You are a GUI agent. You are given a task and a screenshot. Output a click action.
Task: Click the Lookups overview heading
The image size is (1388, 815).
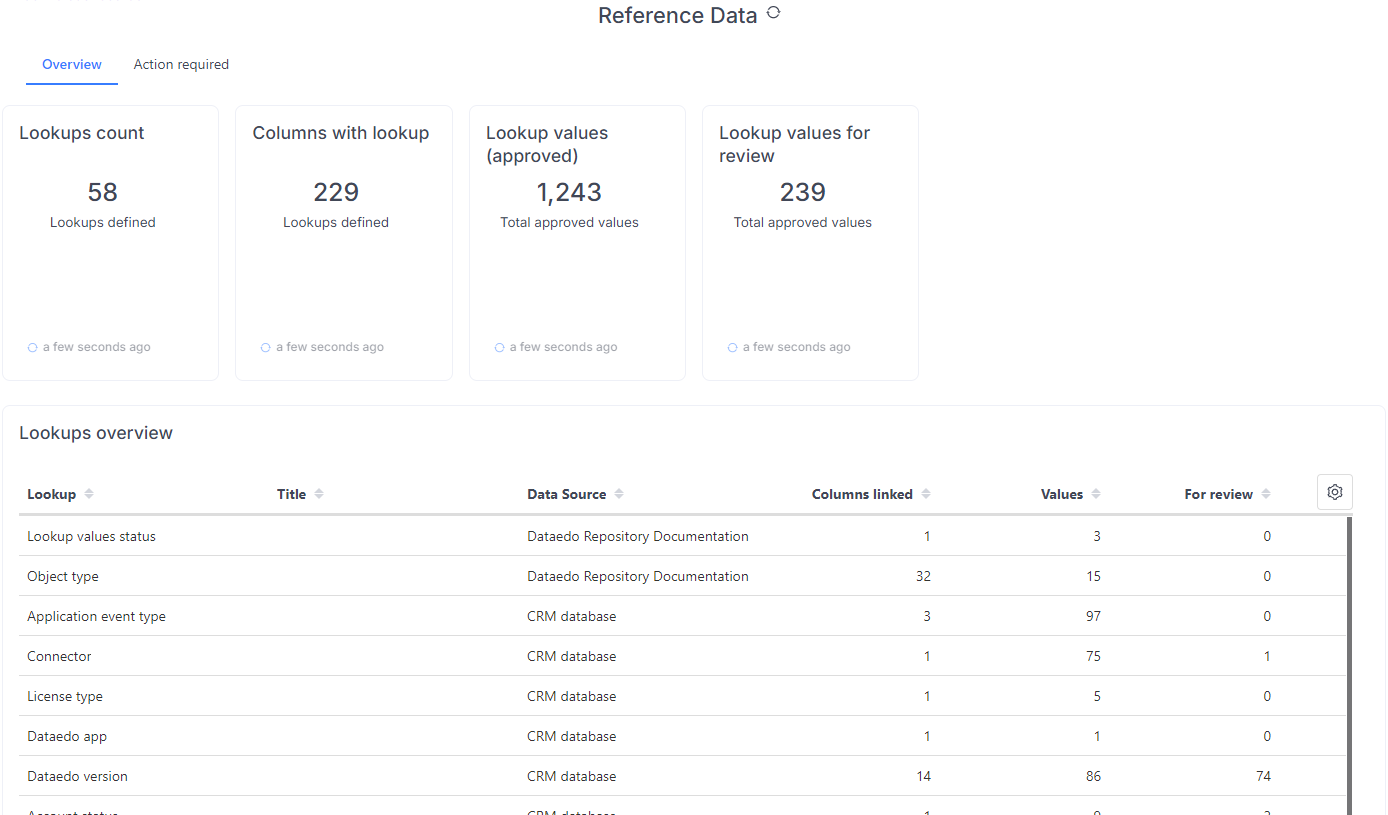(x=96, y=433)
